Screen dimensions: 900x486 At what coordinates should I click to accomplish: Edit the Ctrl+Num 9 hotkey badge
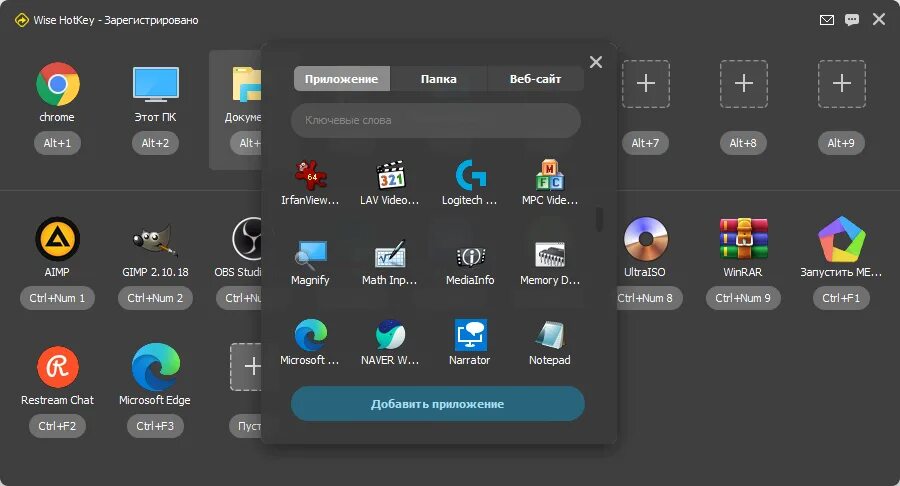pyautogui.click(x=743, y=298)
